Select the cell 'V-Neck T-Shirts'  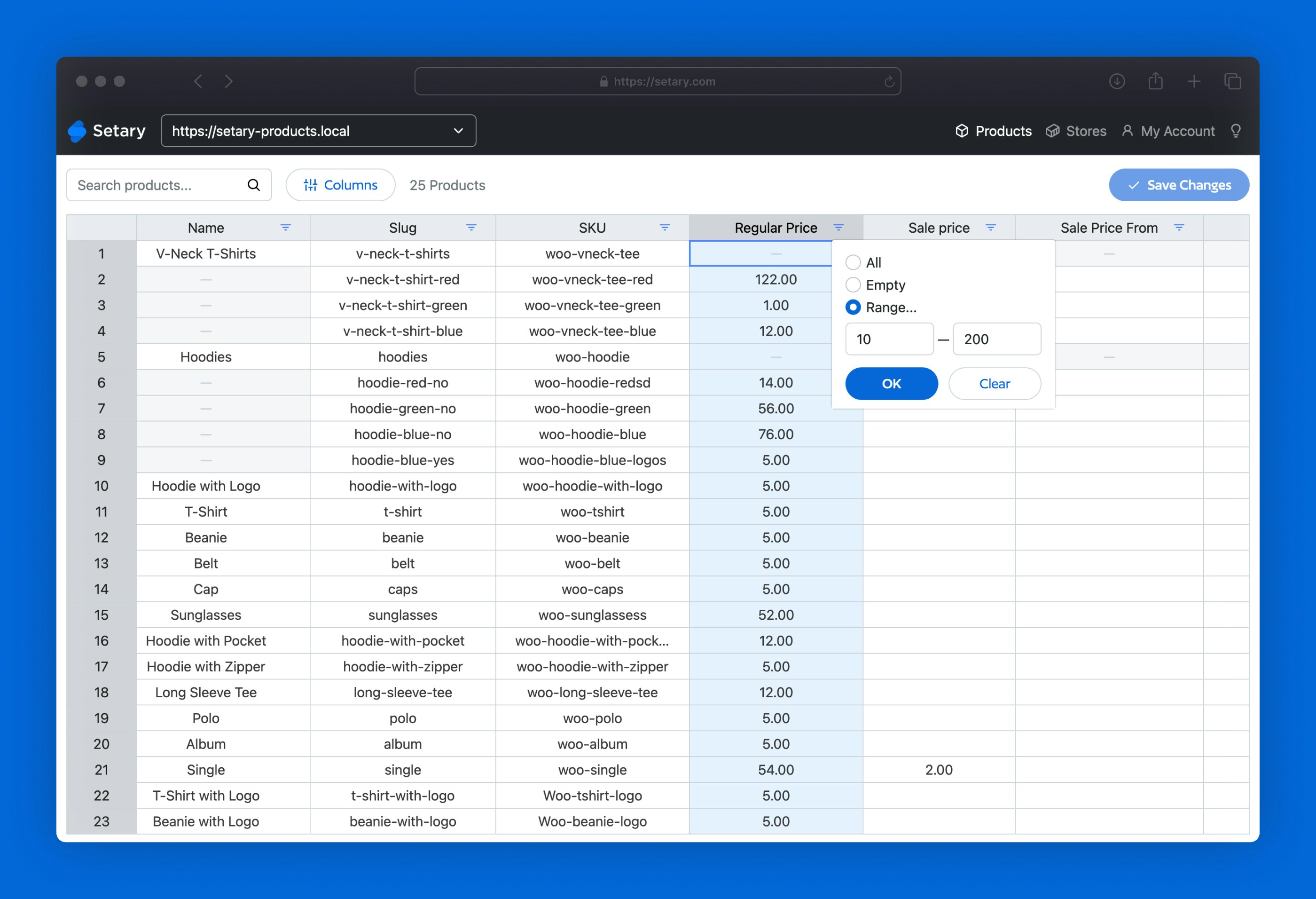point(223,254)
